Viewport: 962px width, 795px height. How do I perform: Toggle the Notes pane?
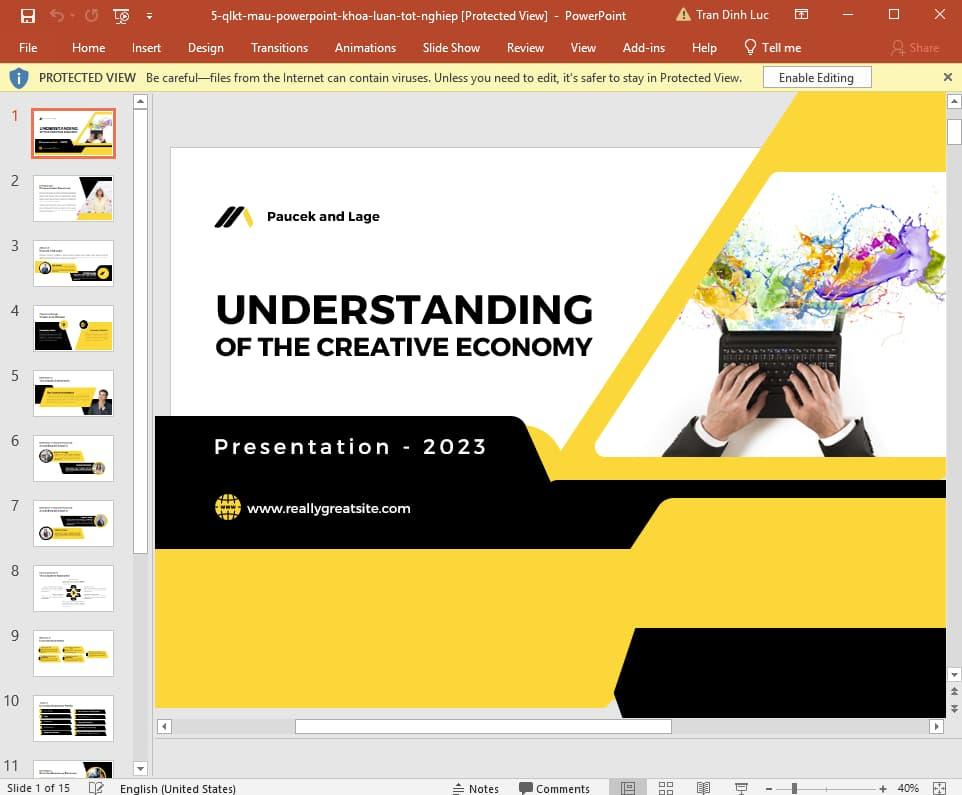pyautogui.click(x=476, y=788)
